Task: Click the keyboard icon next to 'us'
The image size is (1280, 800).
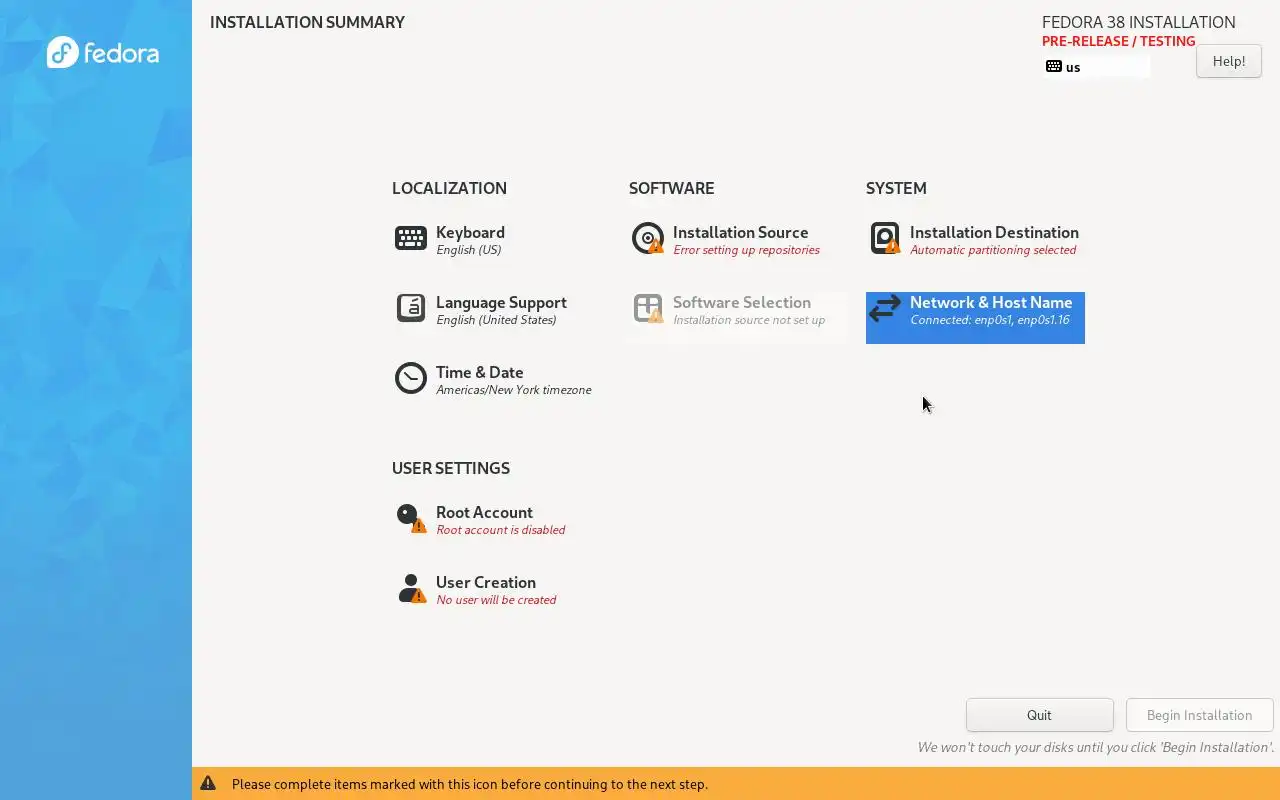Action: [x=1054, y=67]
